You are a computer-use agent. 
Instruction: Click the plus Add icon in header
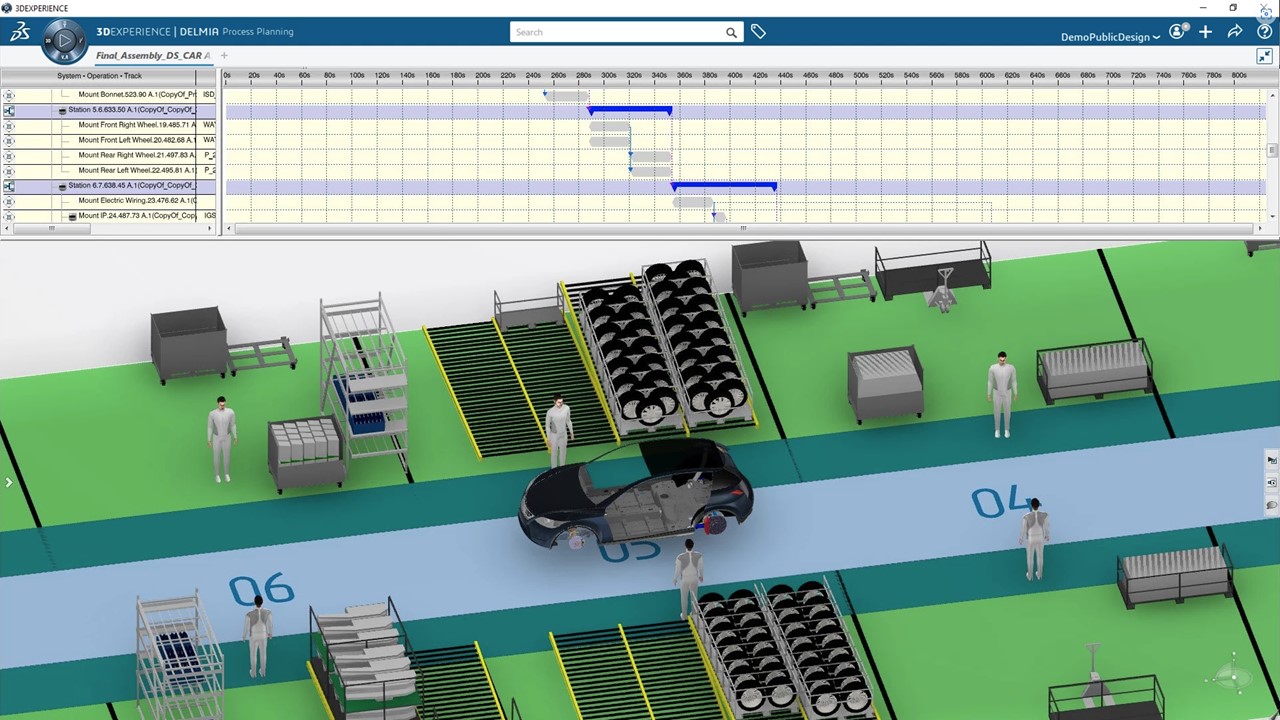coord(1205,32)
